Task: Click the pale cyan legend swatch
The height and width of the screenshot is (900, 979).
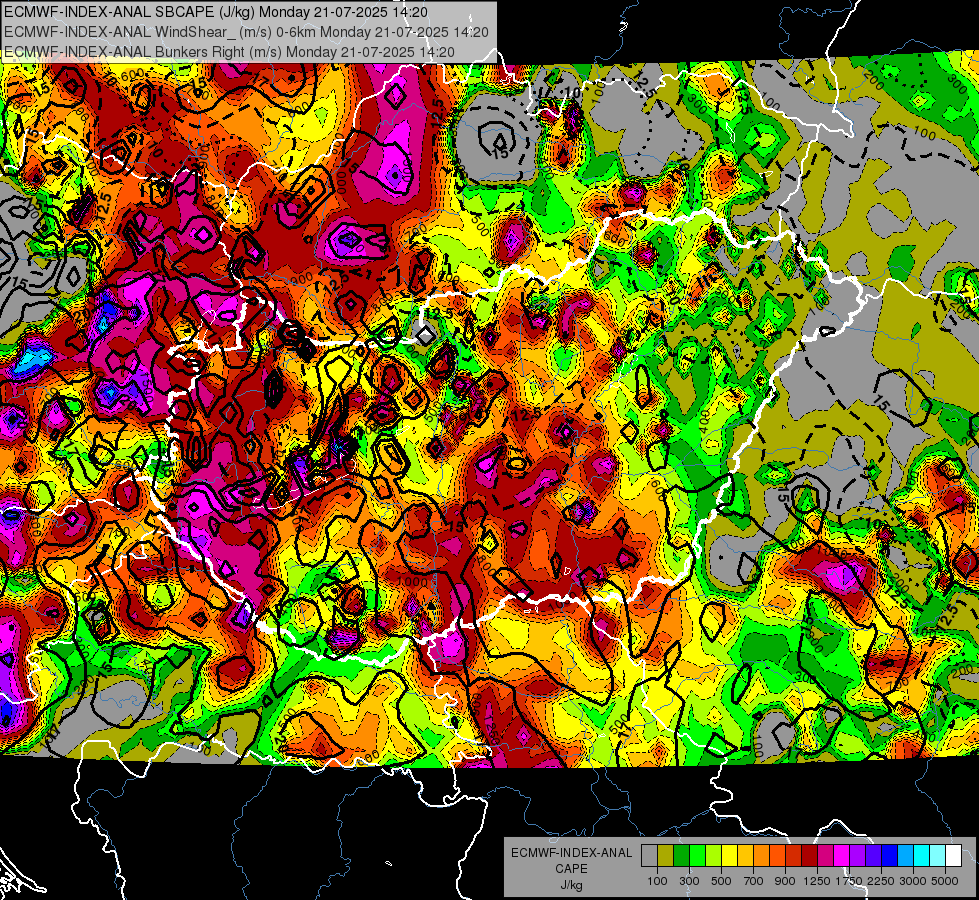Action: (x=938, y=856)
